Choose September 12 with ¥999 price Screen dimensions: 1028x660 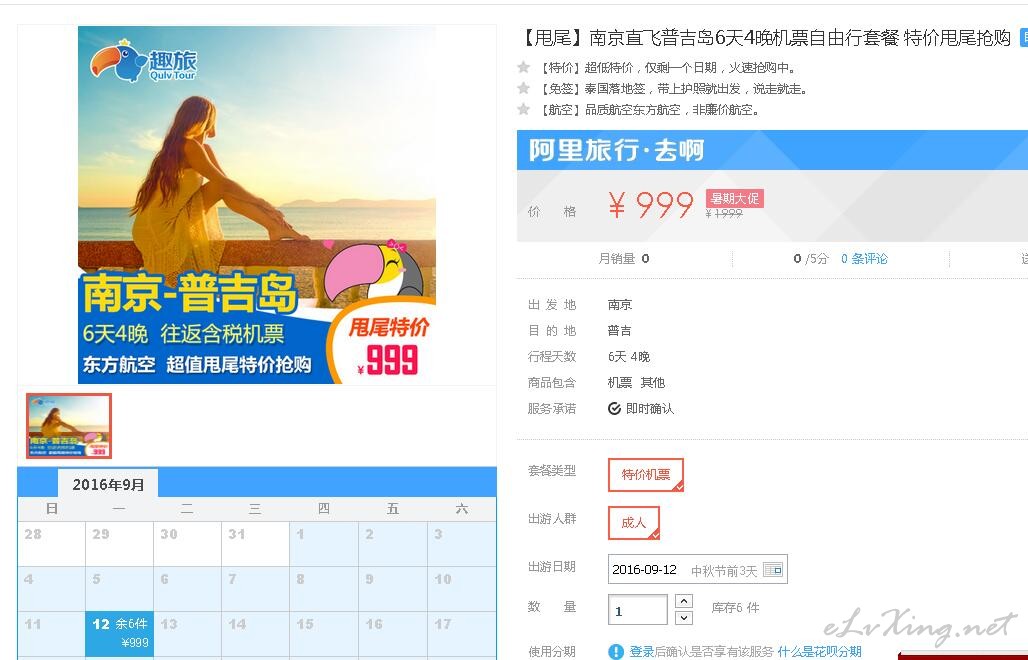point(119,634)
